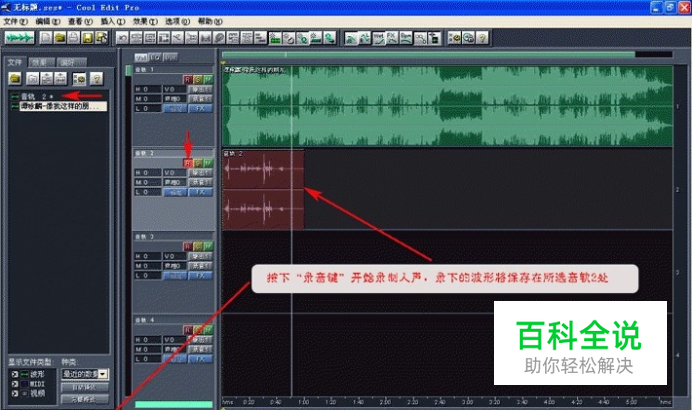The height and width of the screenshot is (410, 692).
Task: Open the 帮助 menu
Action: (210, 21)
